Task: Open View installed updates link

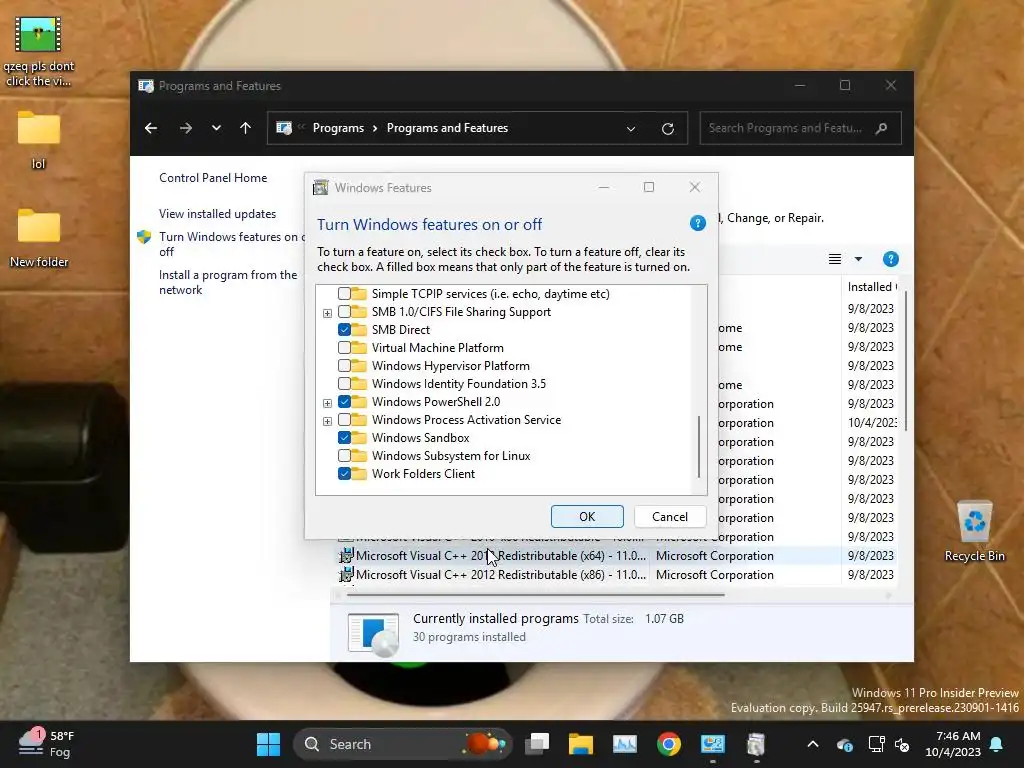Action: point(217,214)
